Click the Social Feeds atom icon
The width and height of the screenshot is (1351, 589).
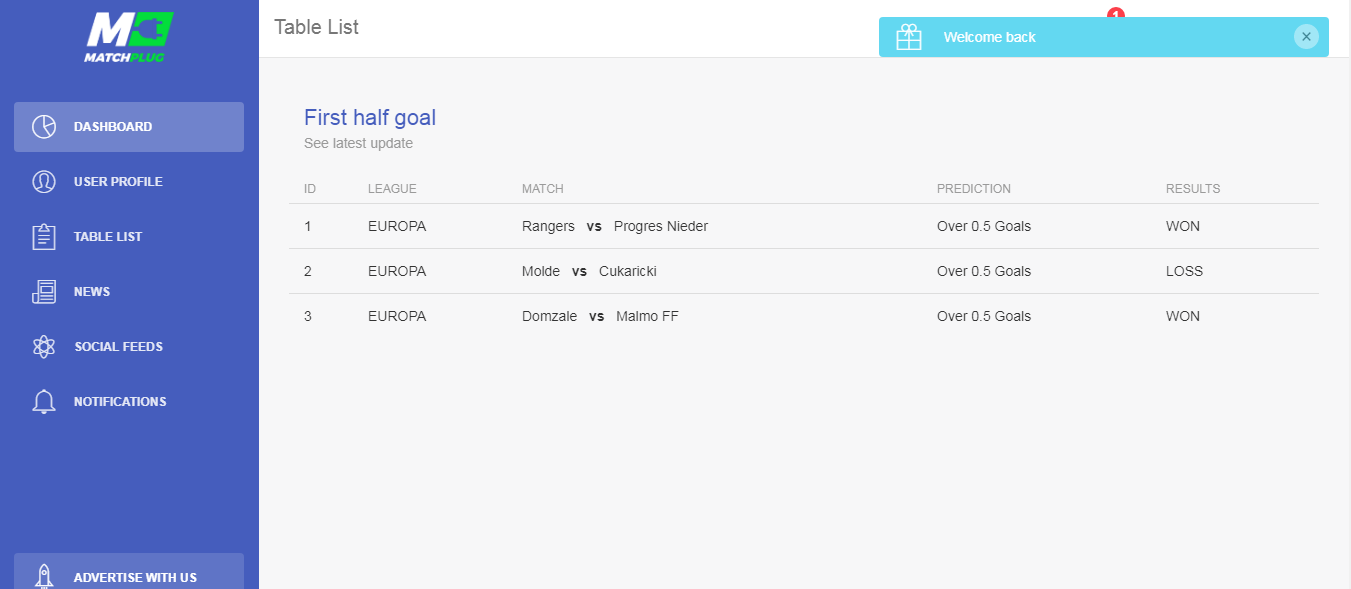(43, 347)
